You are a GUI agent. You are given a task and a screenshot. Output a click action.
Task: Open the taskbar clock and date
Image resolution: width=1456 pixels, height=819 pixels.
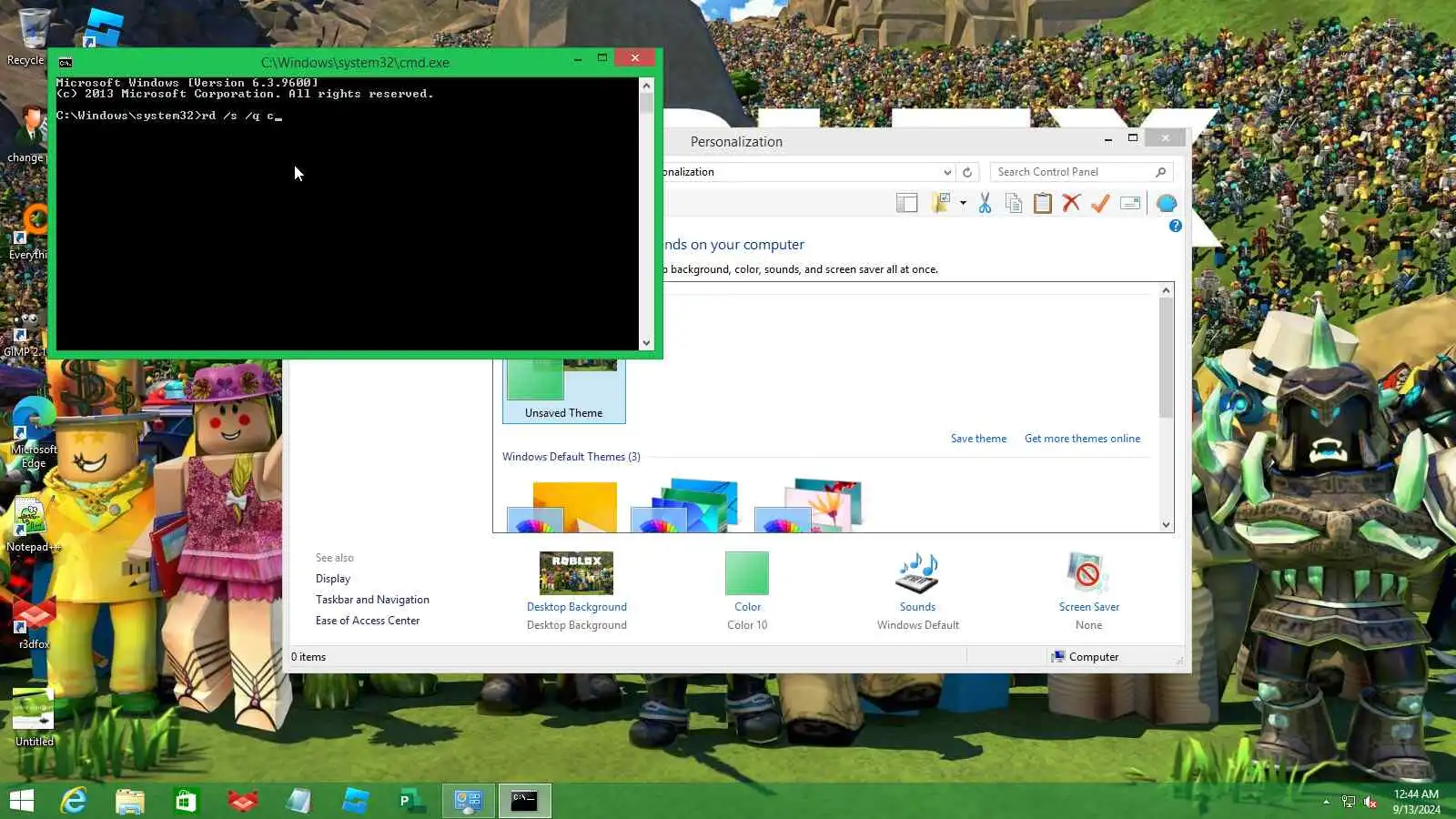click(x=1416, y=802)
